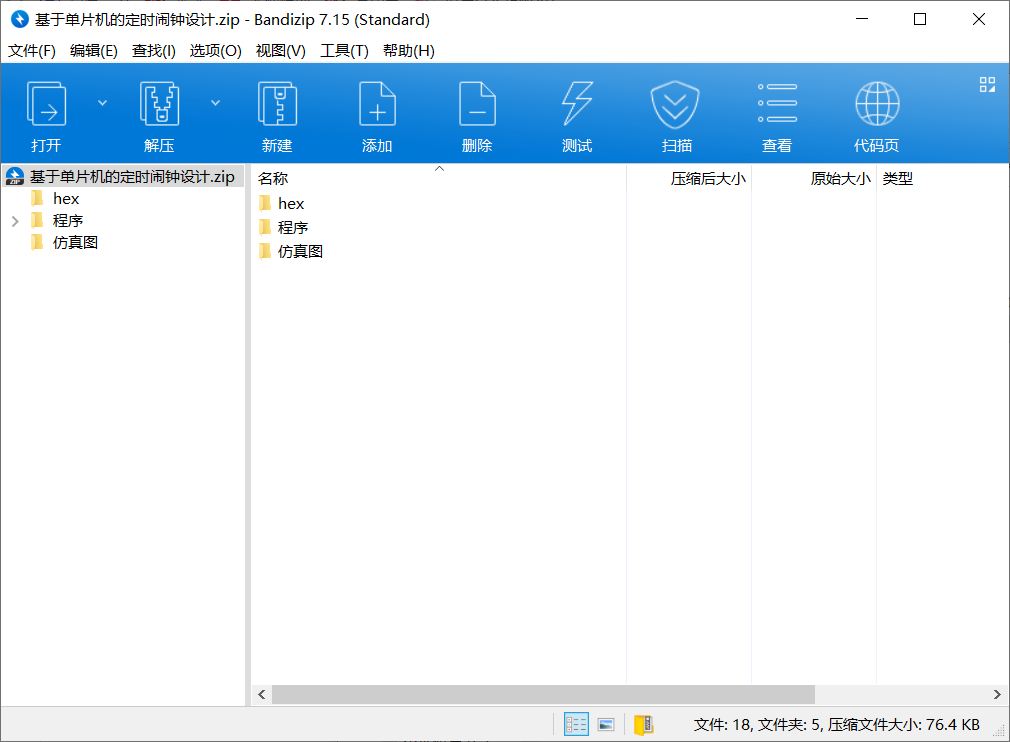
Task: Switch to details list view in status bar
Action: coord(576,725)
